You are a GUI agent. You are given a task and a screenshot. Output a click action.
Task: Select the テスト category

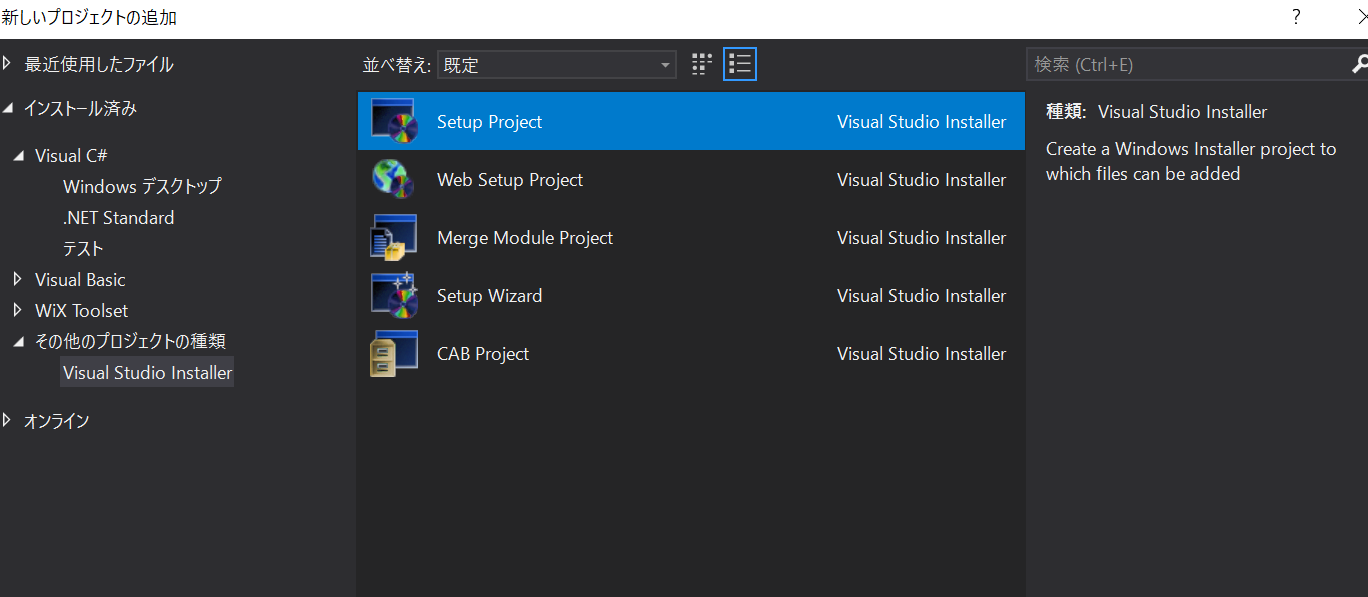[x=83, y=248]
